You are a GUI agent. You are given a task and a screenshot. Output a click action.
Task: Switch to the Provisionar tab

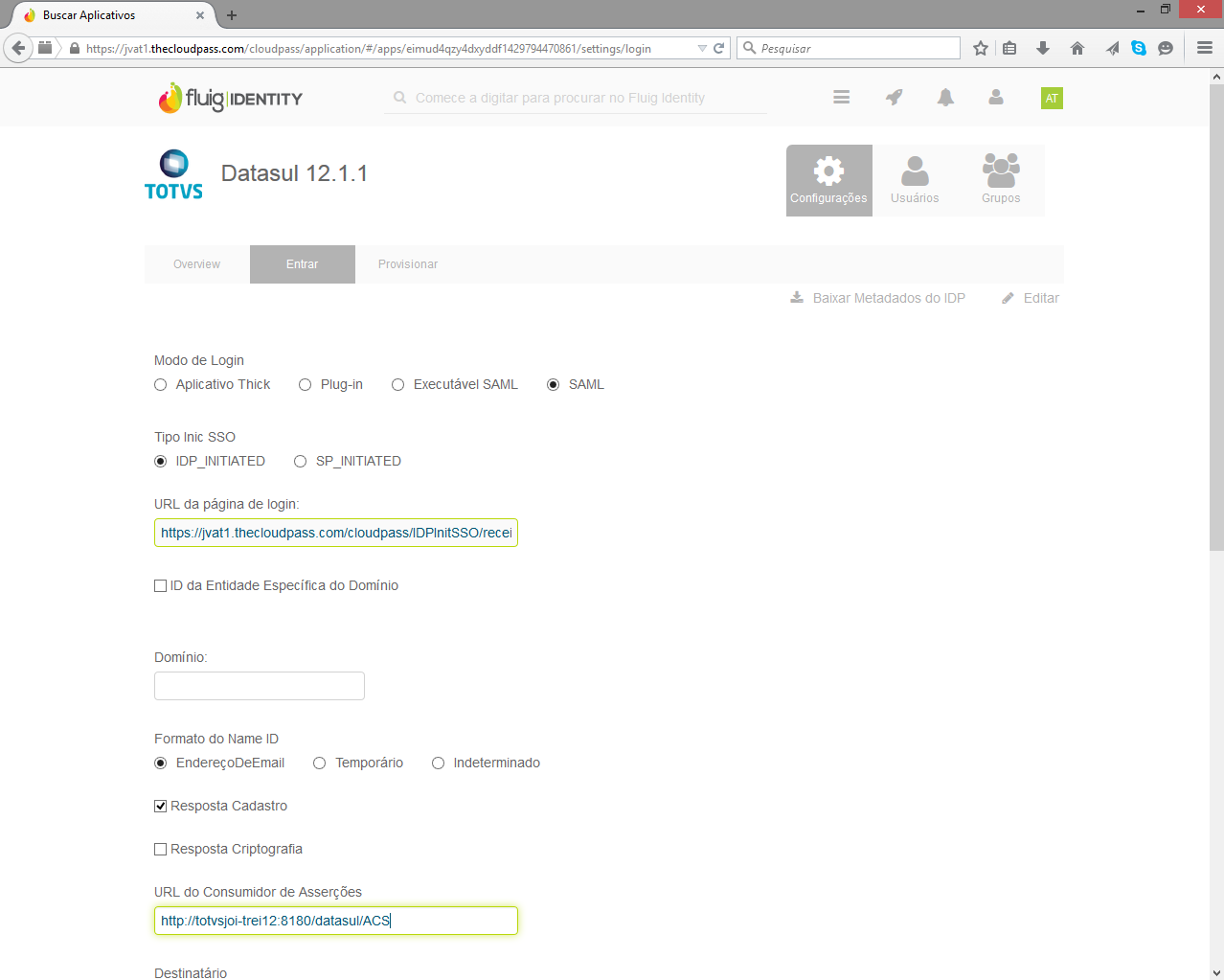pyautogui.click(x=408, y=264)
